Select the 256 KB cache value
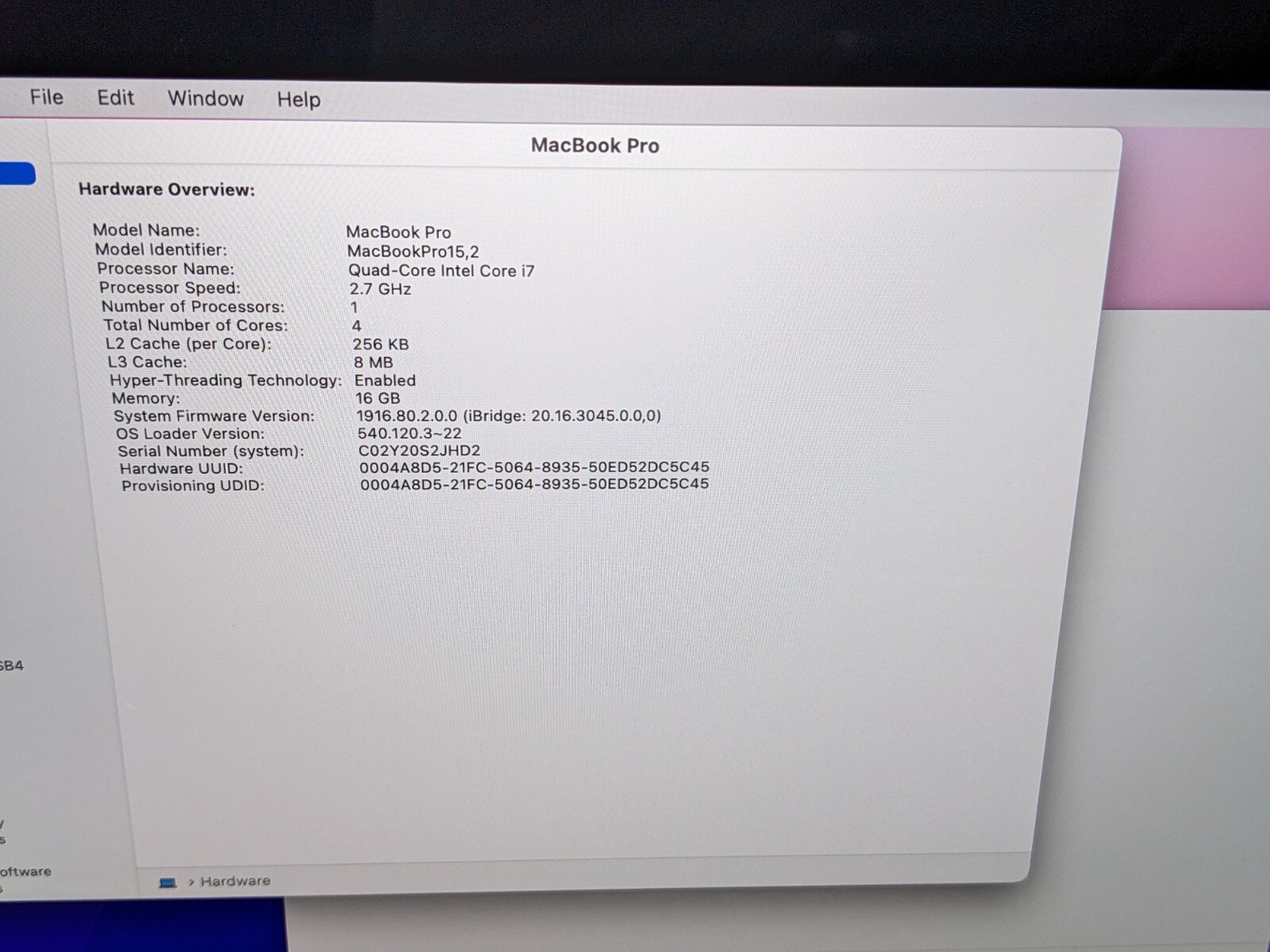The image size is (1270, 952). (x=381, y=344)
